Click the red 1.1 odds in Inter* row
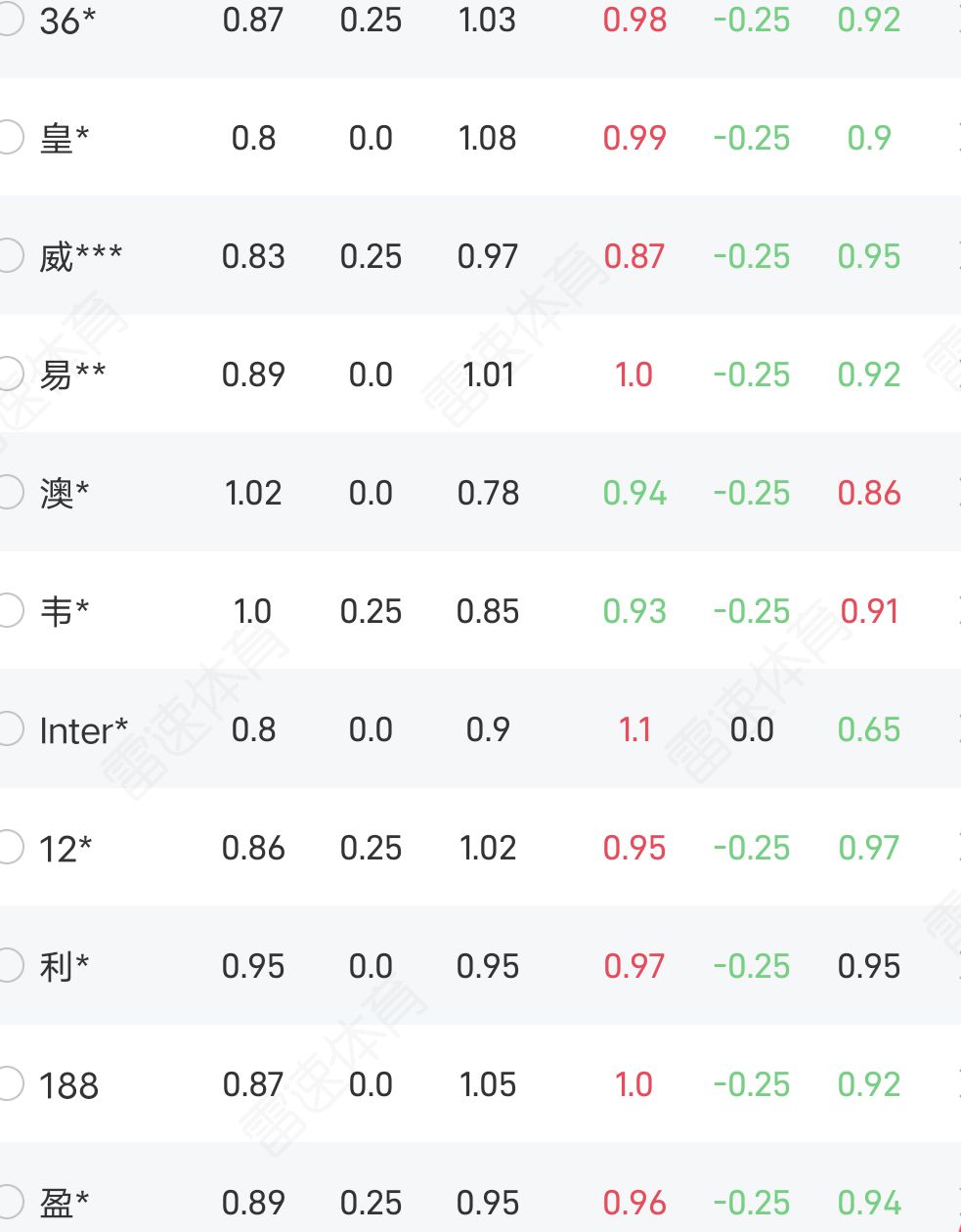 coord(634,729)
